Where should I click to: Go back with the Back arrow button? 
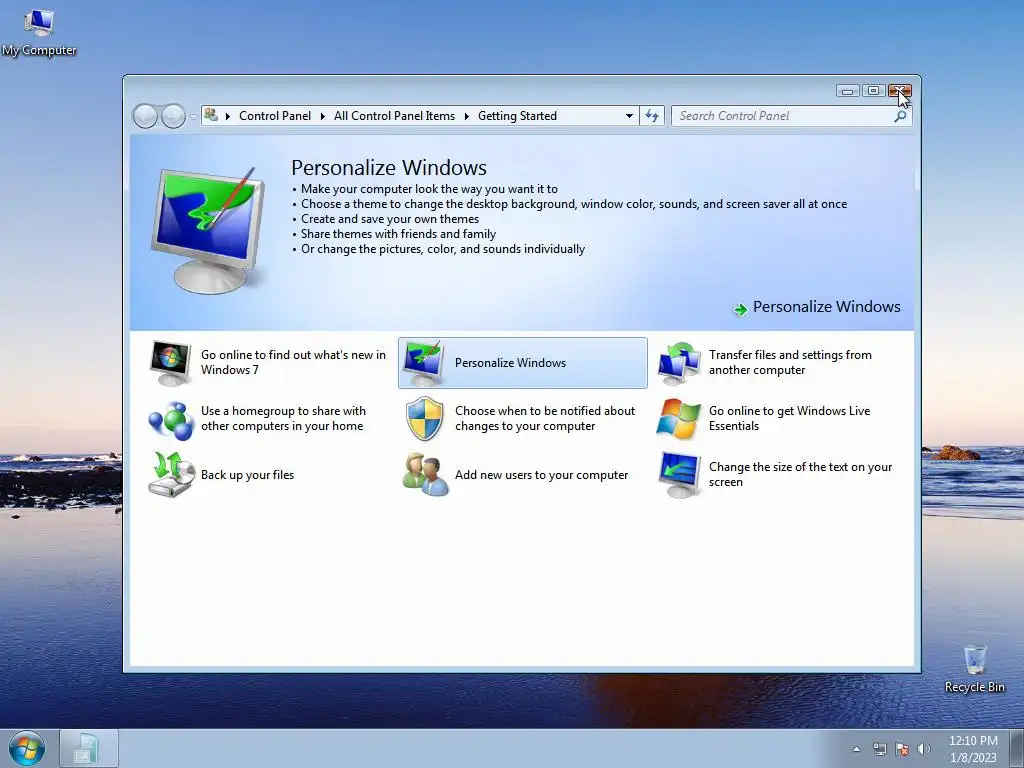coord(145,116)
